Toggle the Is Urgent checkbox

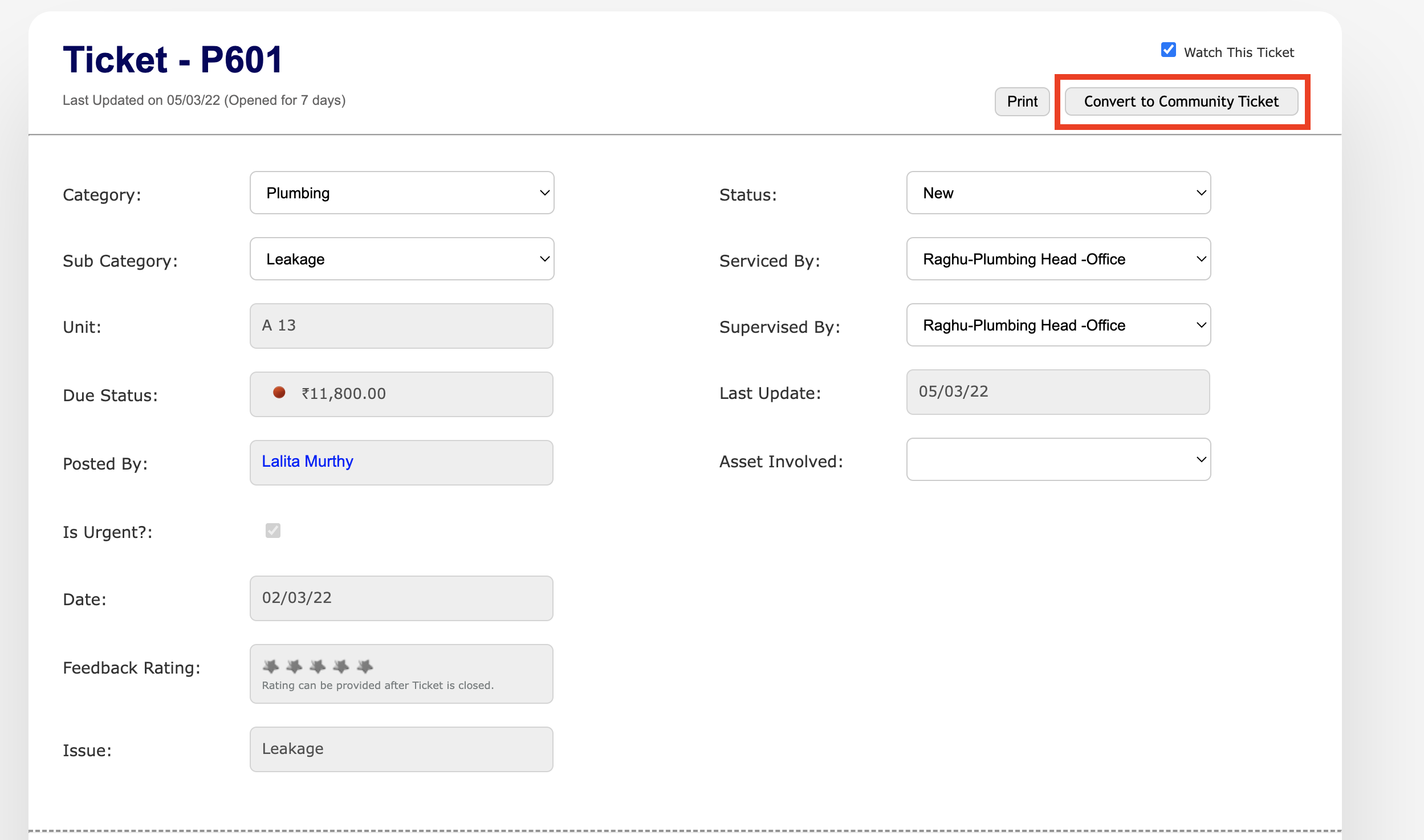[x=273, y=531]
